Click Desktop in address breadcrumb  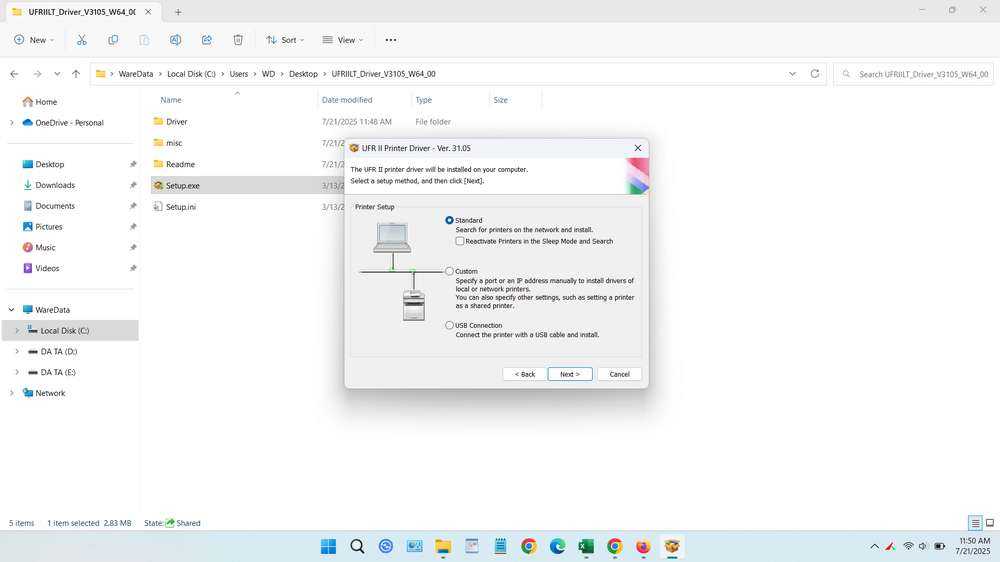303,74
